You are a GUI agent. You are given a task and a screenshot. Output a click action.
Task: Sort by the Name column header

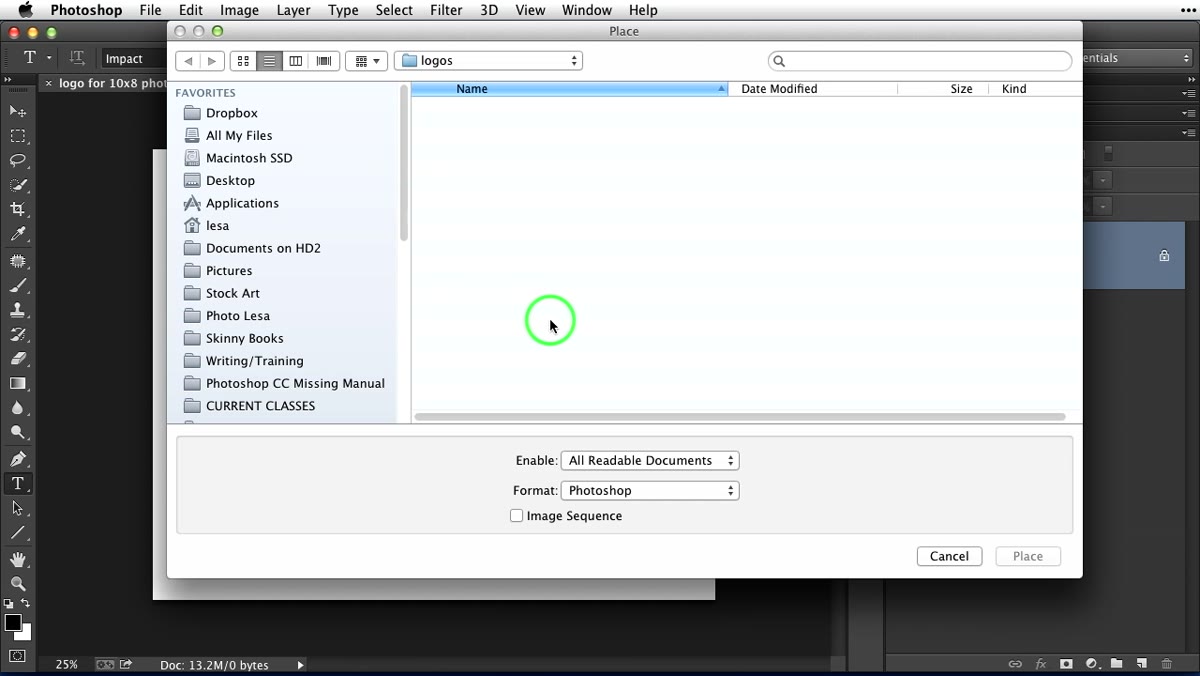point(569,89)
